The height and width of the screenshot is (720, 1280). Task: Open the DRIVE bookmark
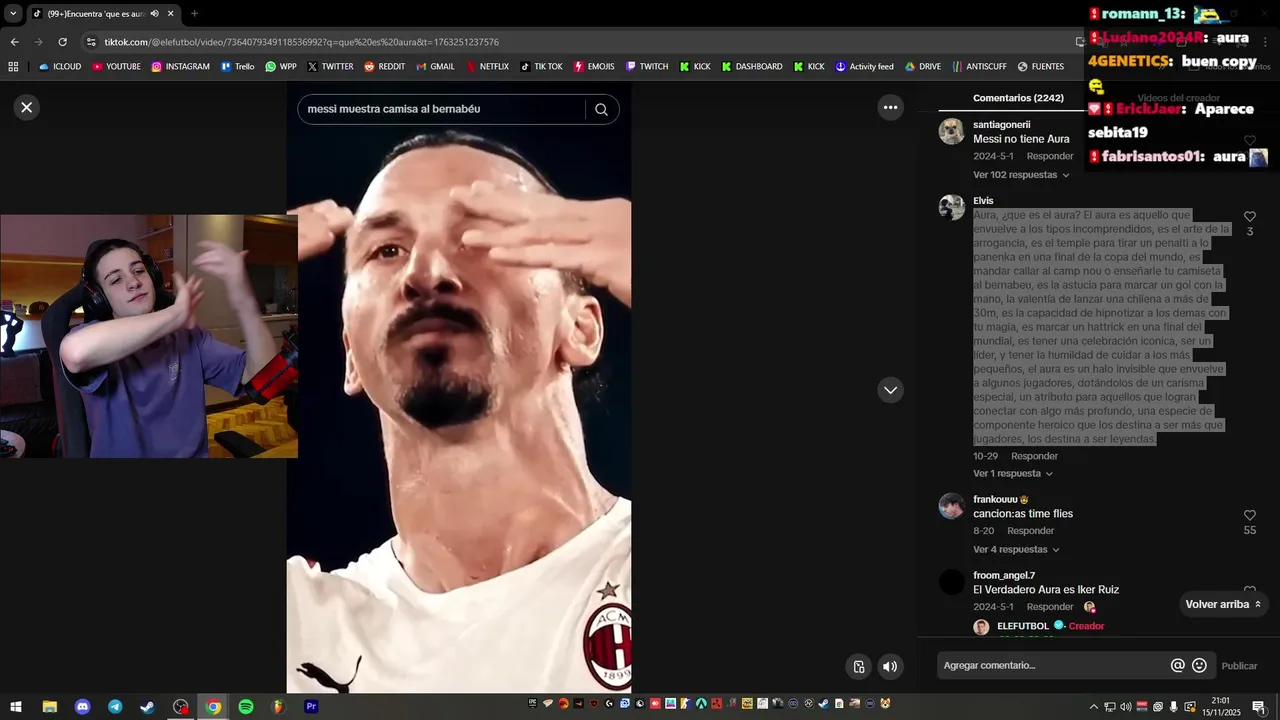[x=922, y=67]
